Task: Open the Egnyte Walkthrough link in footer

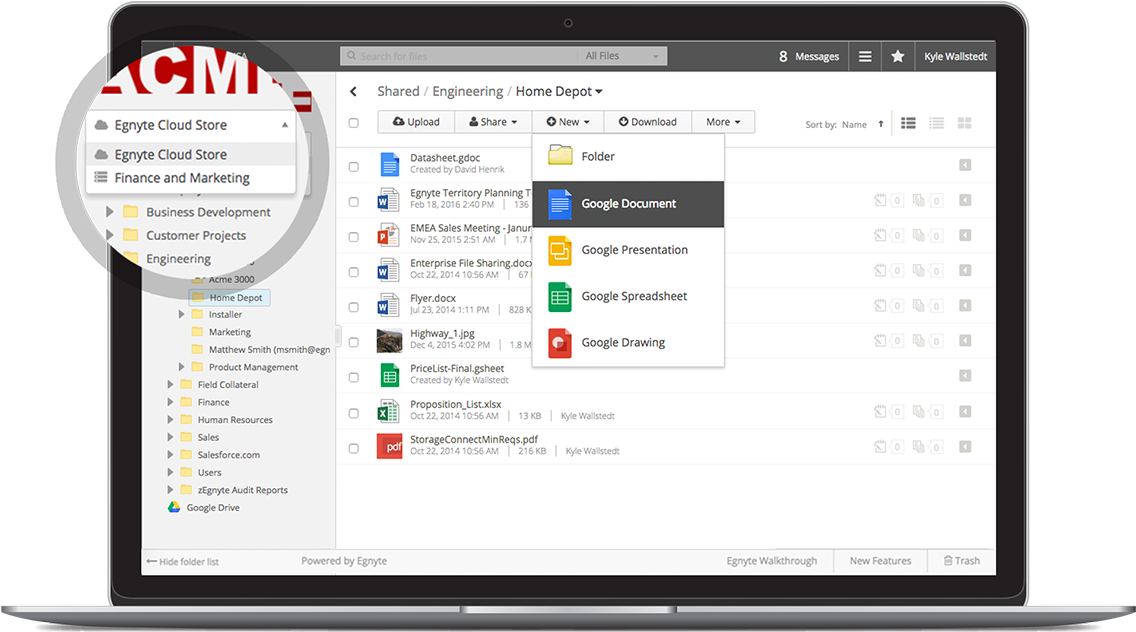Action: pyautogui.click(x=771, y=561)
